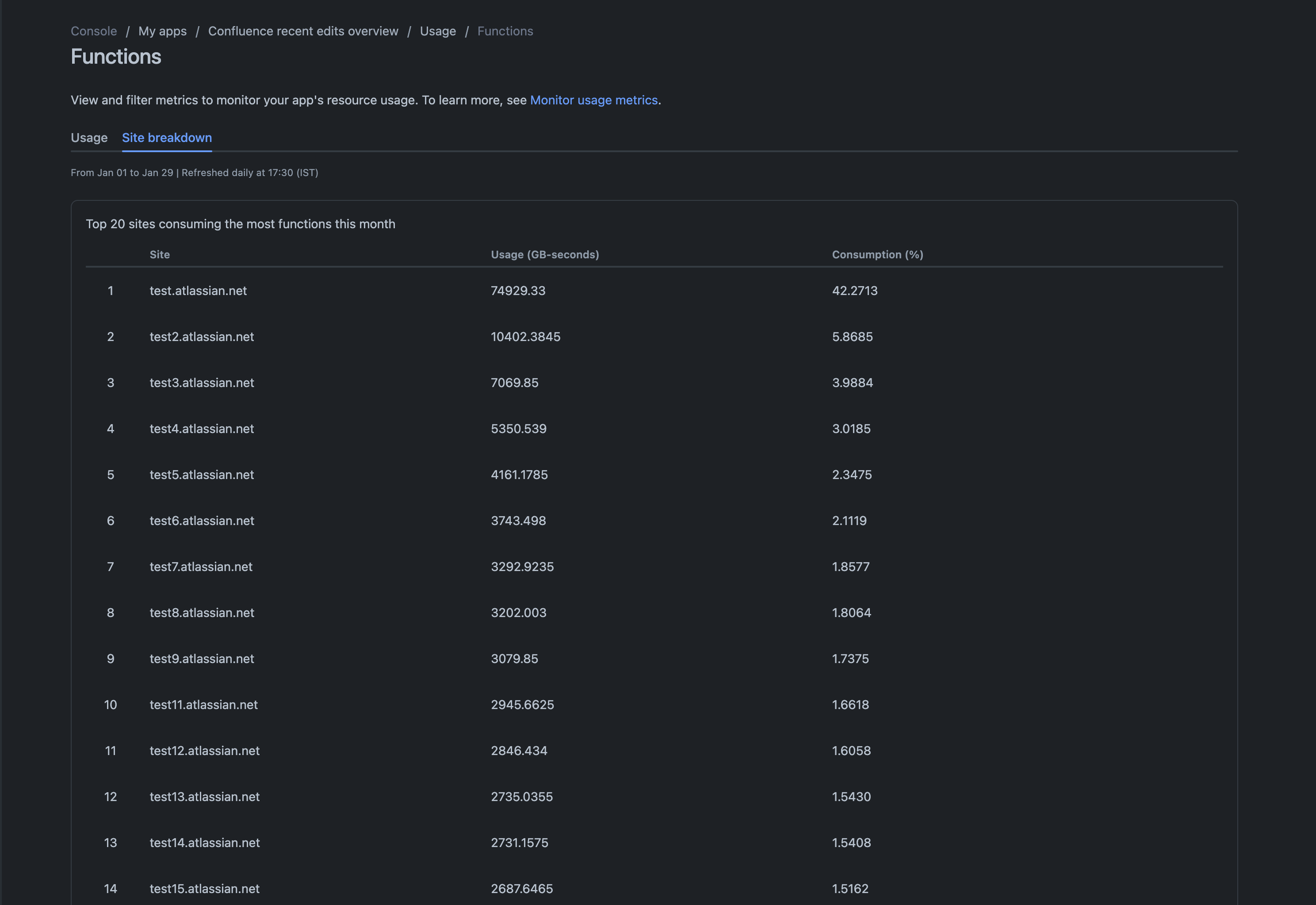Click consumption value 1.6618
1316x905 pixels.
click(850, 704)
